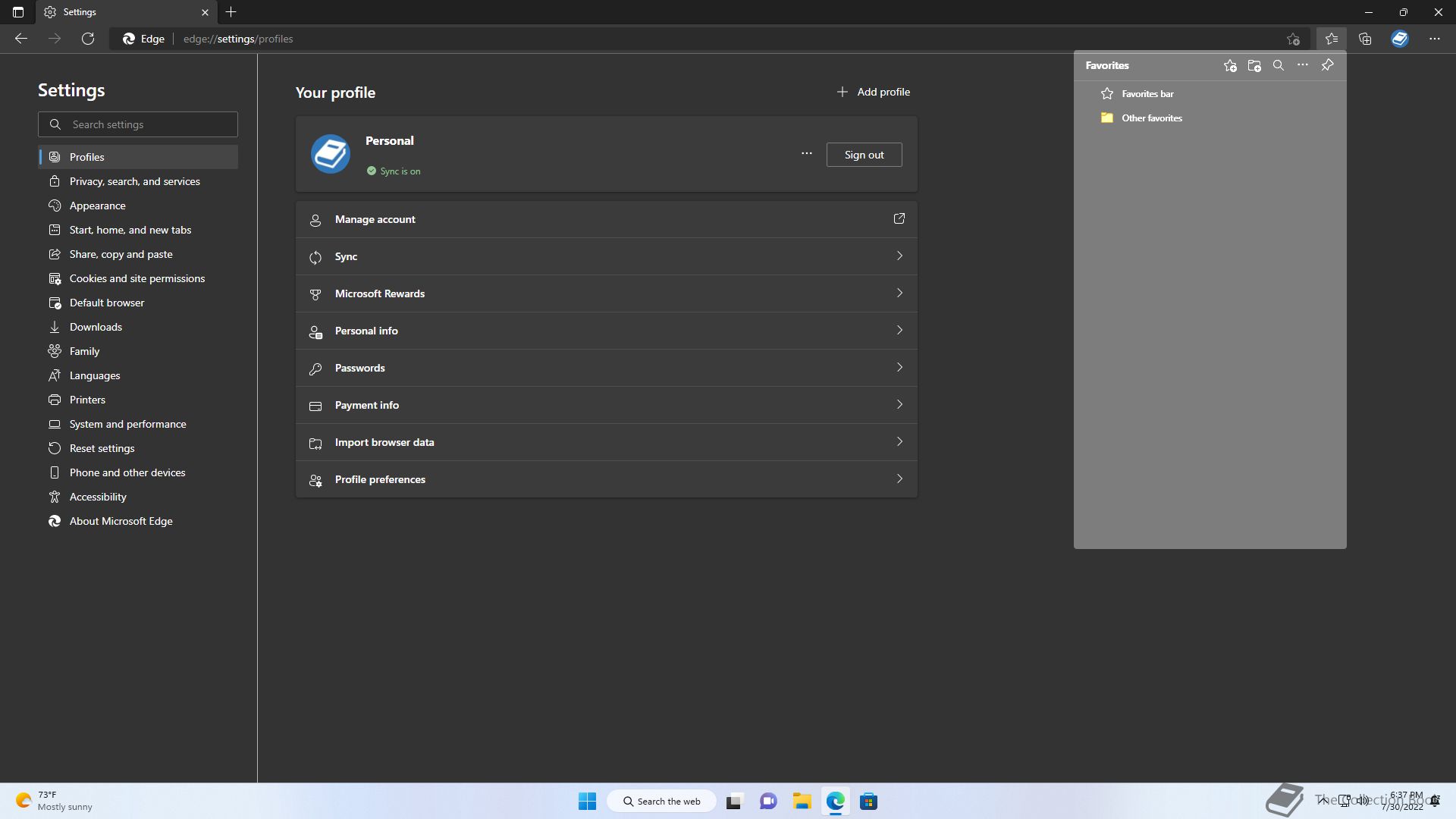The width and height of the screenshot is (1456, 819).
Task: Open Downloads settings section
Action: [x=96, y=327]
